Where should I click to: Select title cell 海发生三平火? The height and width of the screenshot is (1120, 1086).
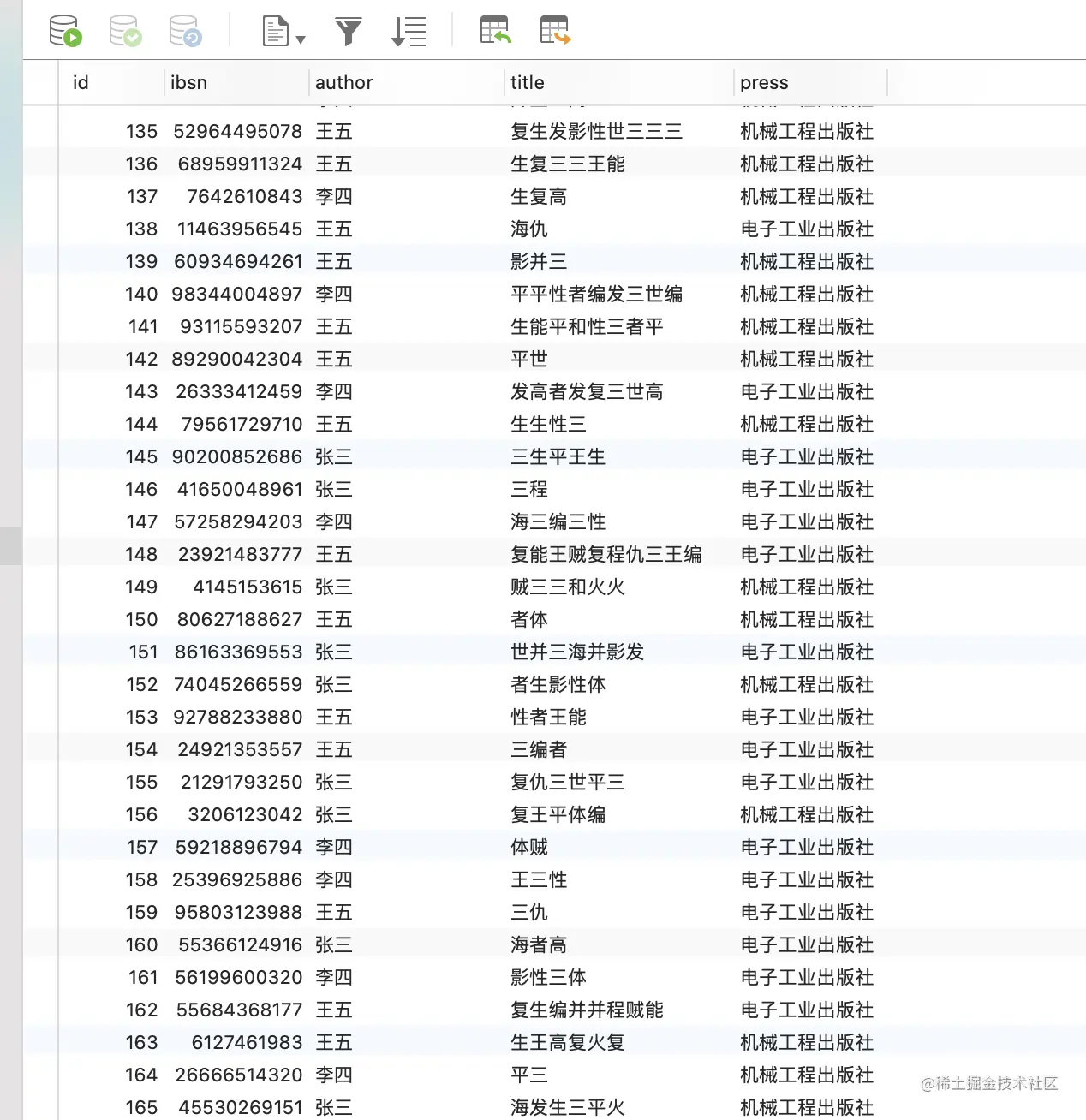pyautogui.click(x=568, y=1108)
